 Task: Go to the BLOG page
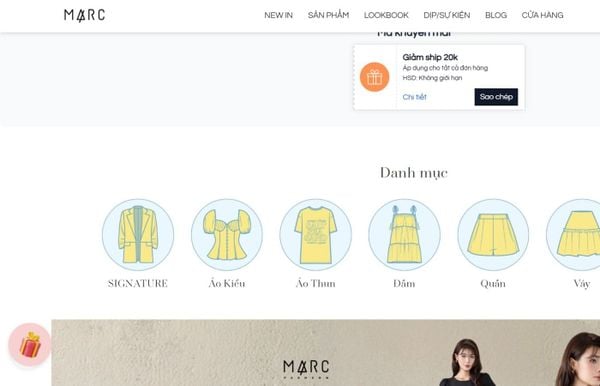tap(496, 15)
